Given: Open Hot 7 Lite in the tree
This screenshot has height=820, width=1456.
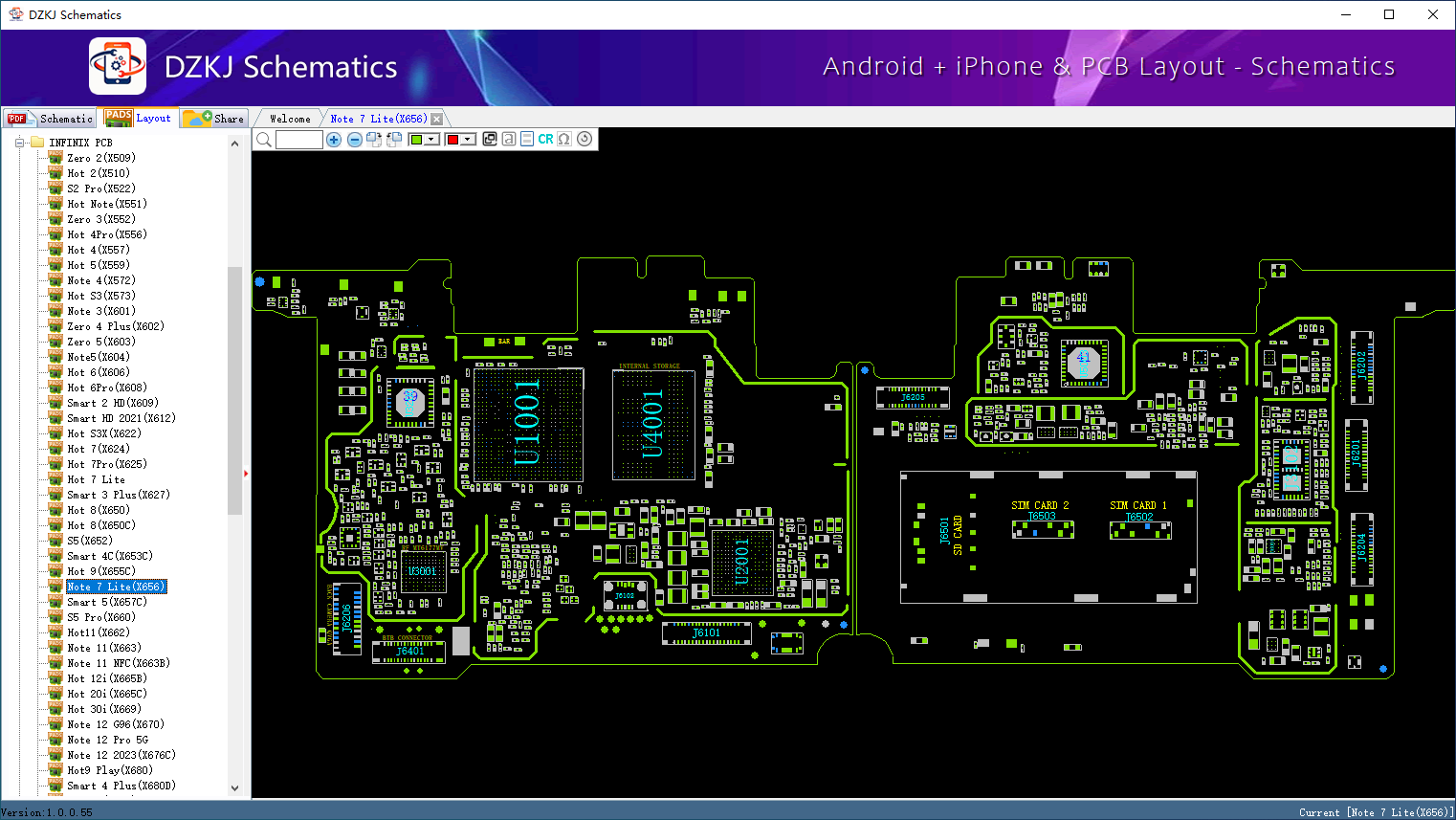Looking at the screenshot, I should click(96, 479).
